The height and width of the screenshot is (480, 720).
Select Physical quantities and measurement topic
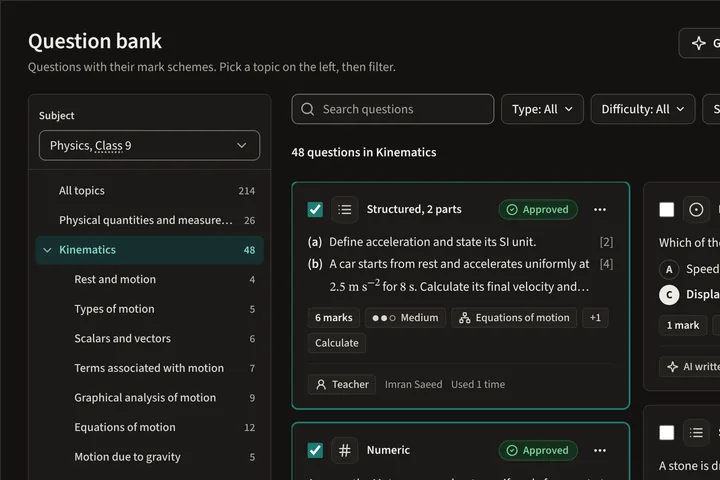pyautogui.click(x=150, y=220)
